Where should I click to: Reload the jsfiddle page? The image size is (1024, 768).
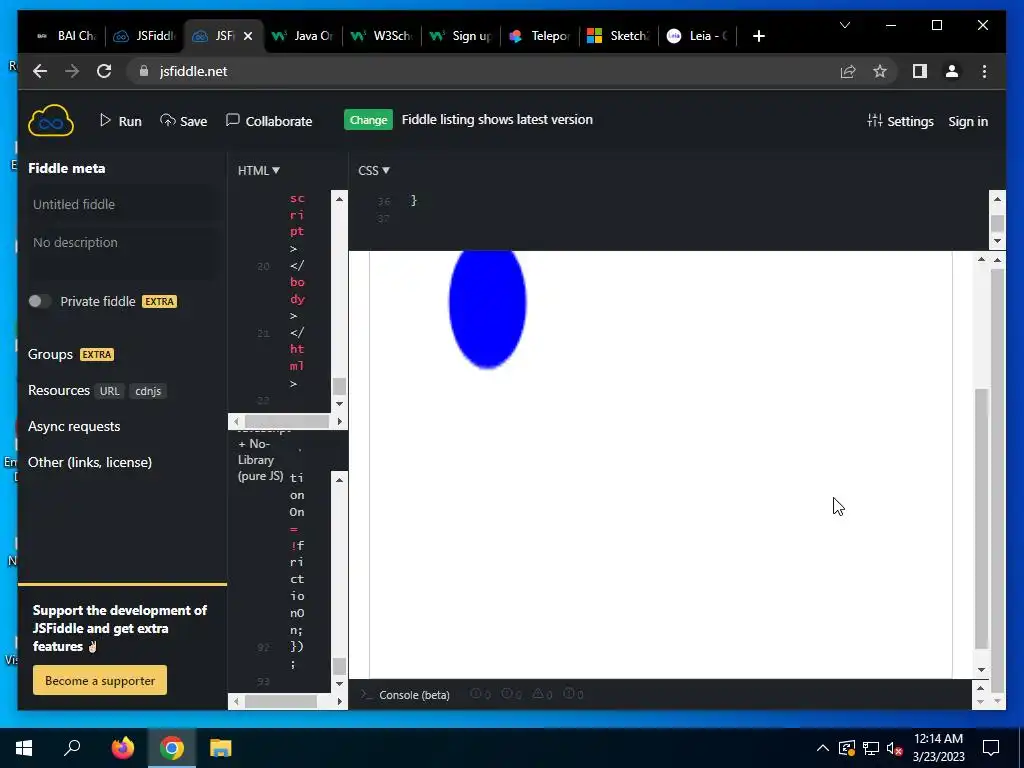click(x=104, y=71)
